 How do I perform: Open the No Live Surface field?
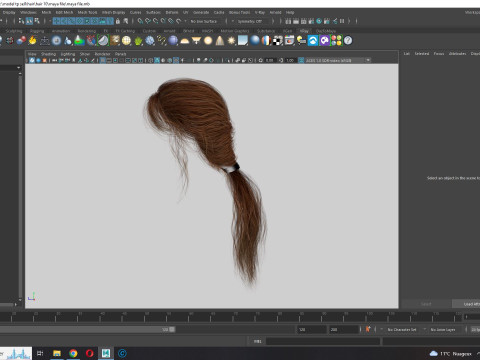(x=205, y=21)
